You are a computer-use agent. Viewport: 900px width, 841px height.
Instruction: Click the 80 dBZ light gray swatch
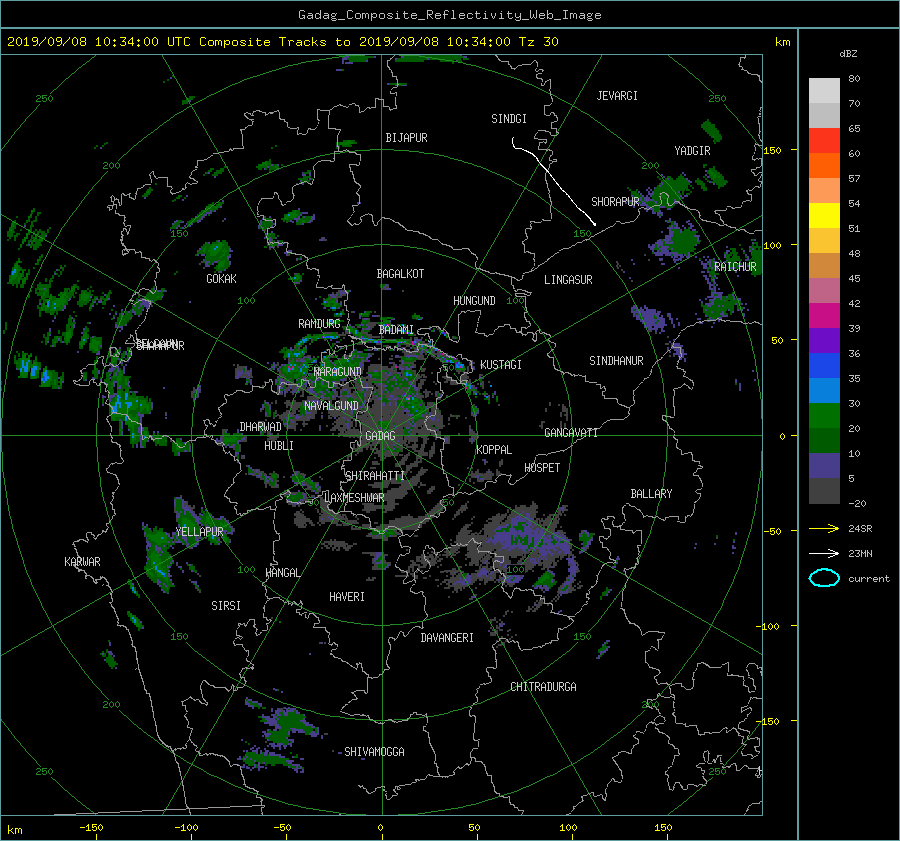pos(824,90)
